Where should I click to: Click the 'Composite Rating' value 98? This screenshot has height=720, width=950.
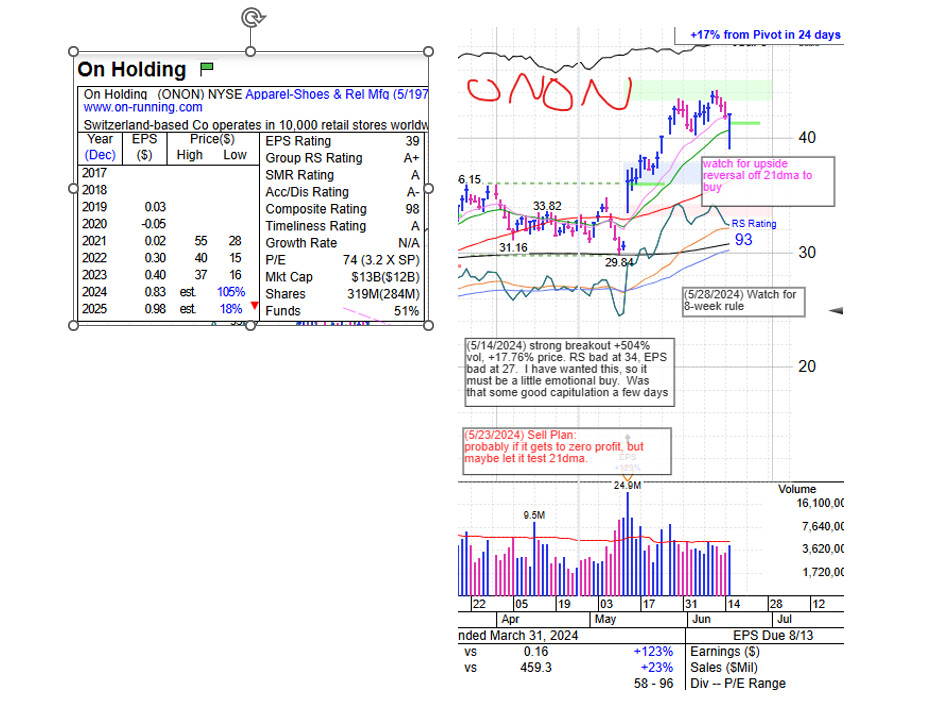tap(413, 209)
